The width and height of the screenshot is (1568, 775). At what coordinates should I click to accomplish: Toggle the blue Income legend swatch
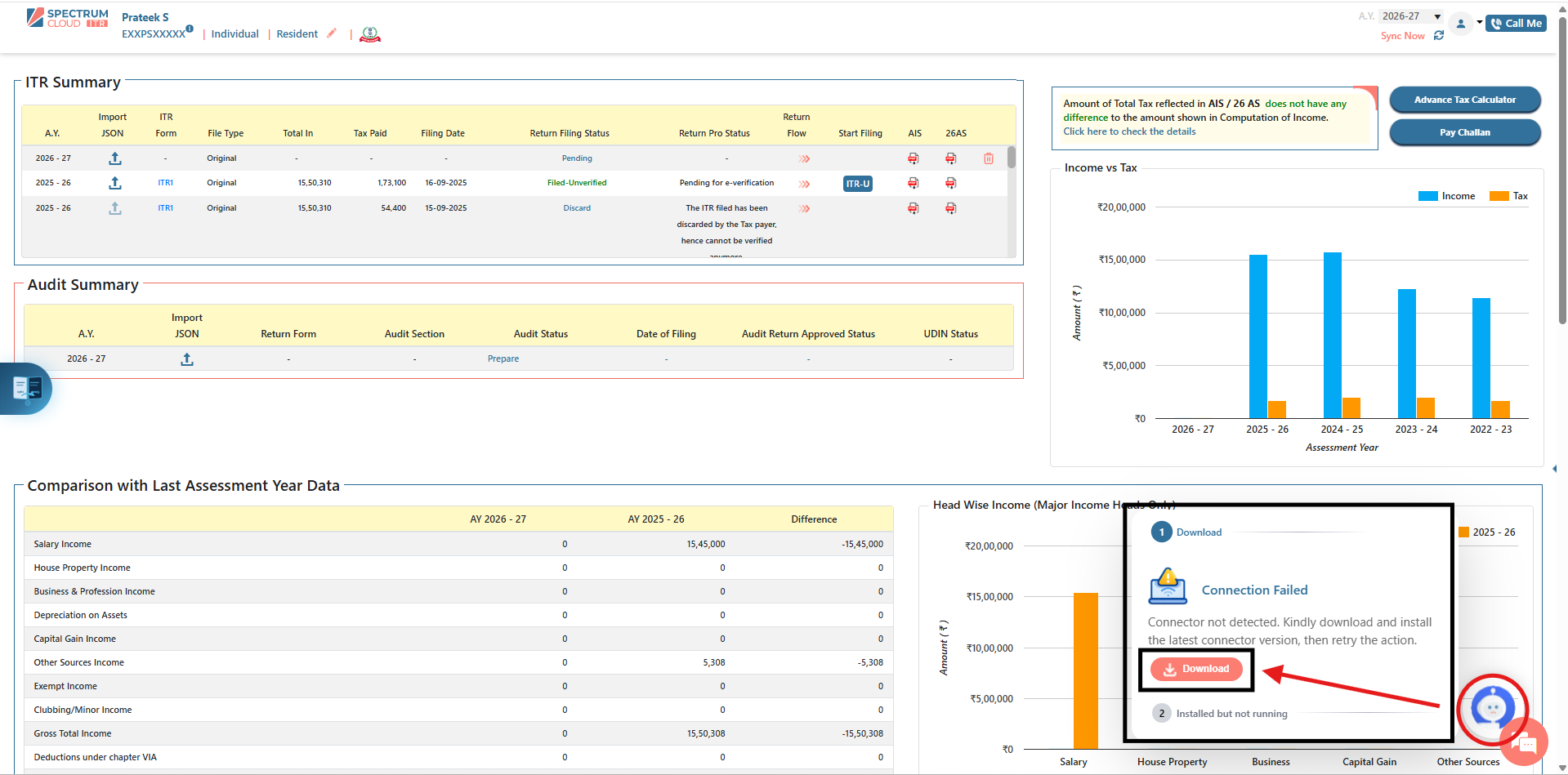click(1427, 196)
